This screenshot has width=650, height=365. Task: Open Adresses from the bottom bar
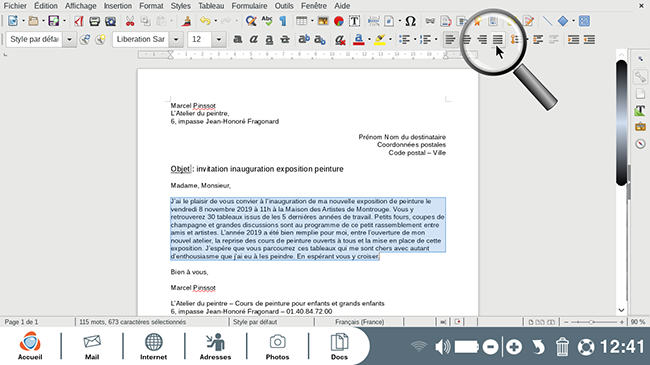point(215,346)
